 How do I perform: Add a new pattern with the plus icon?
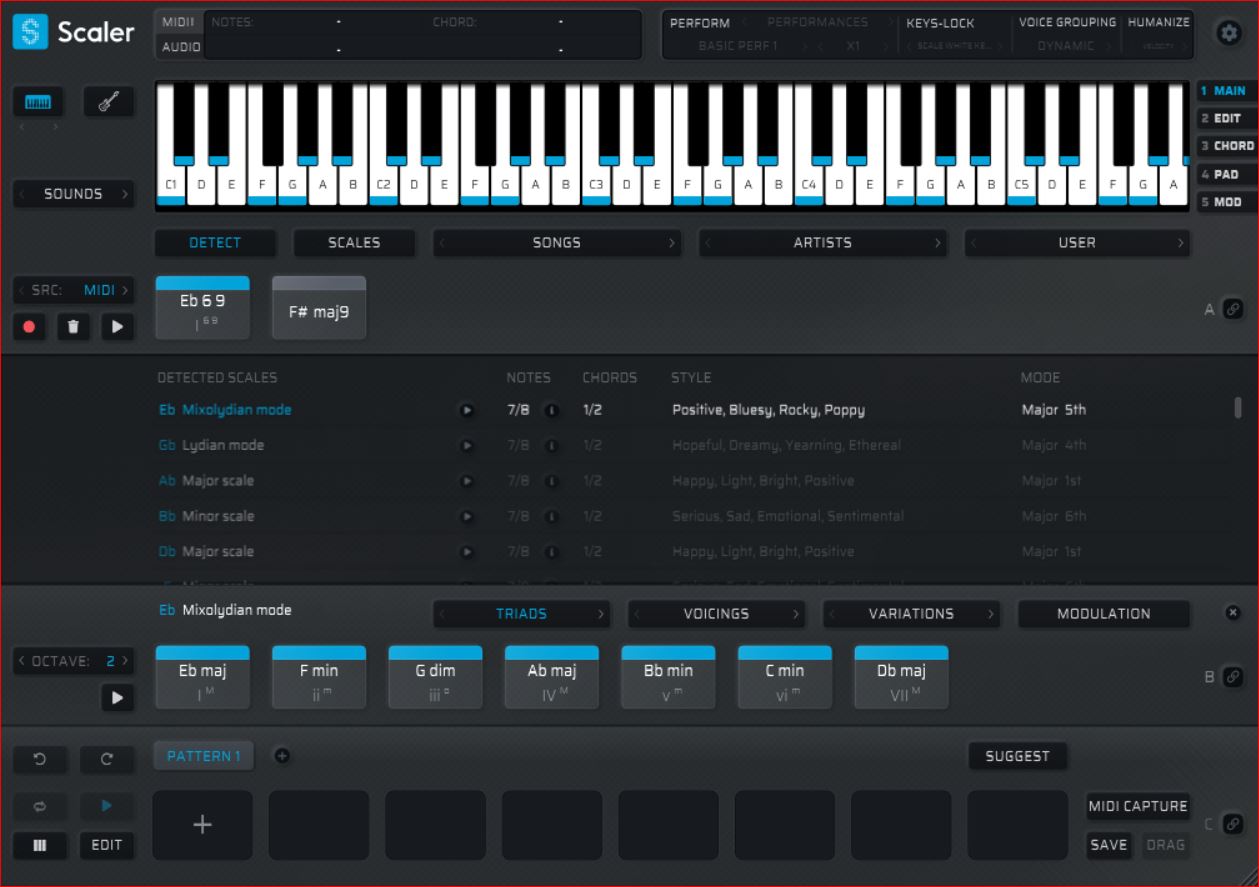coord(282,756)
